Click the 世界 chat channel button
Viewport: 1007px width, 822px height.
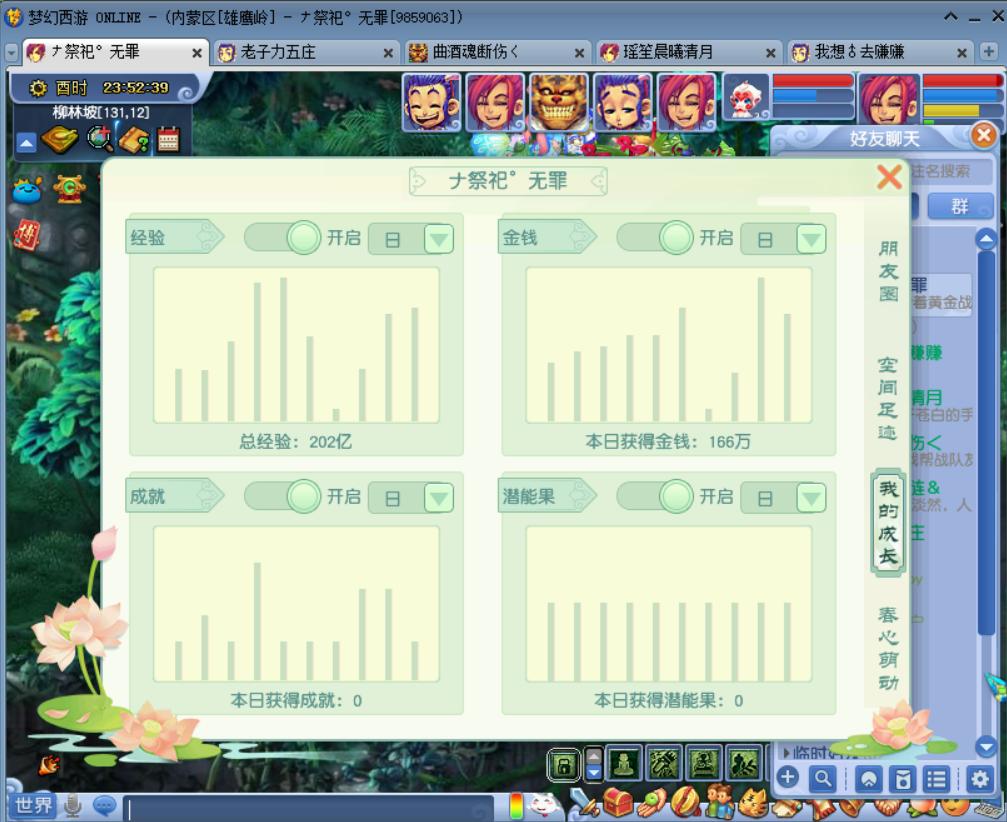[32, 805]
